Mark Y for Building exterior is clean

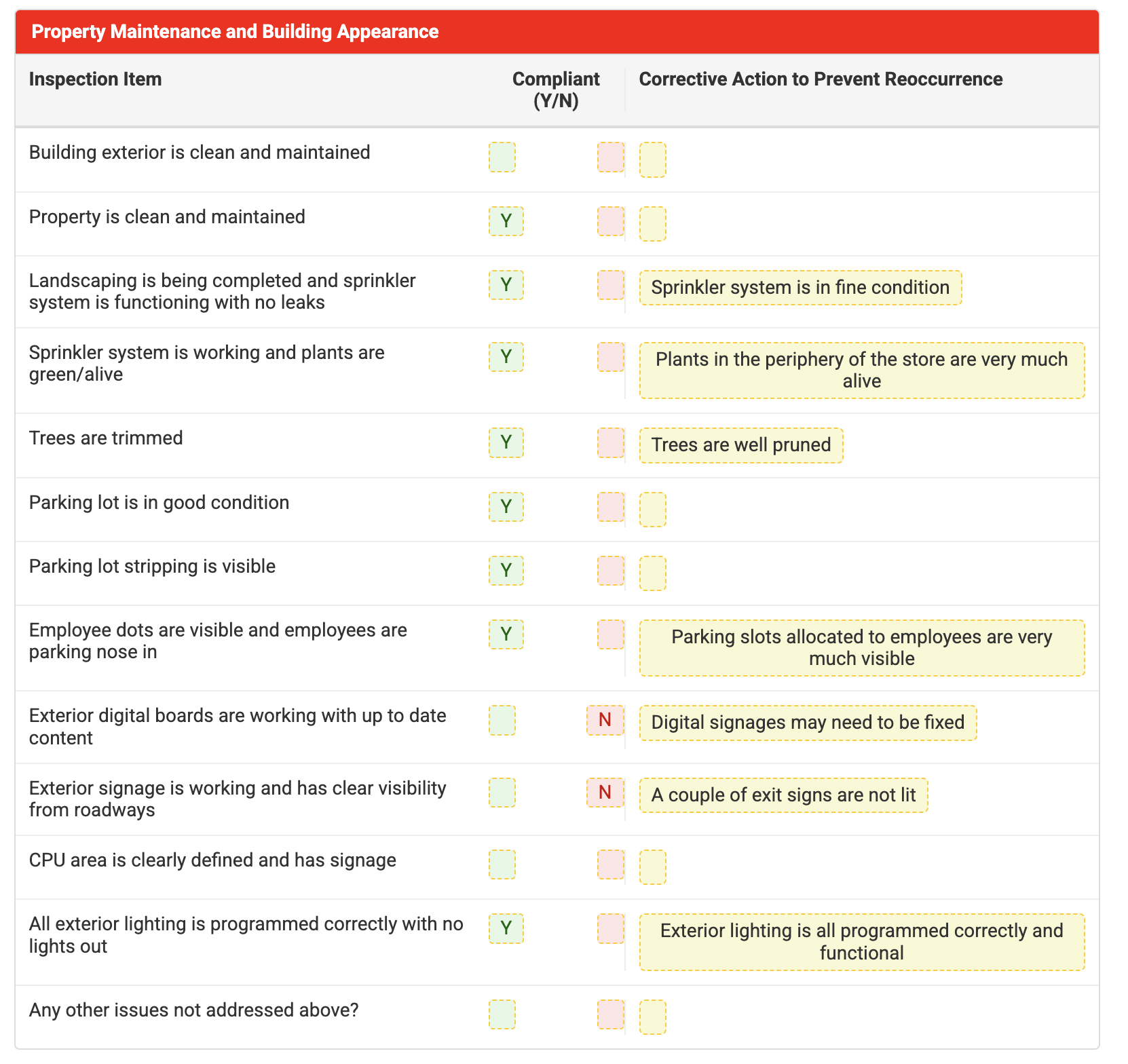pos(502,157)
